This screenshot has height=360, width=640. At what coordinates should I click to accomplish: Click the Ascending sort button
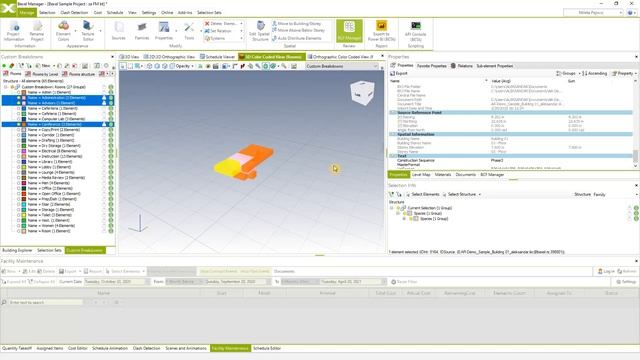[595, 73]
